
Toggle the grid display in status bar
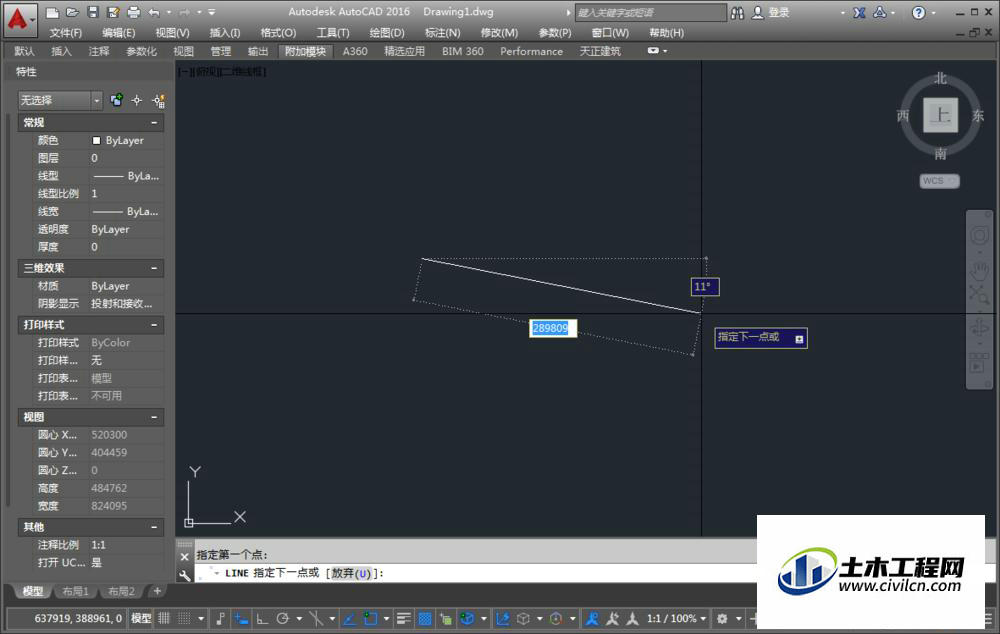[164, 618]
